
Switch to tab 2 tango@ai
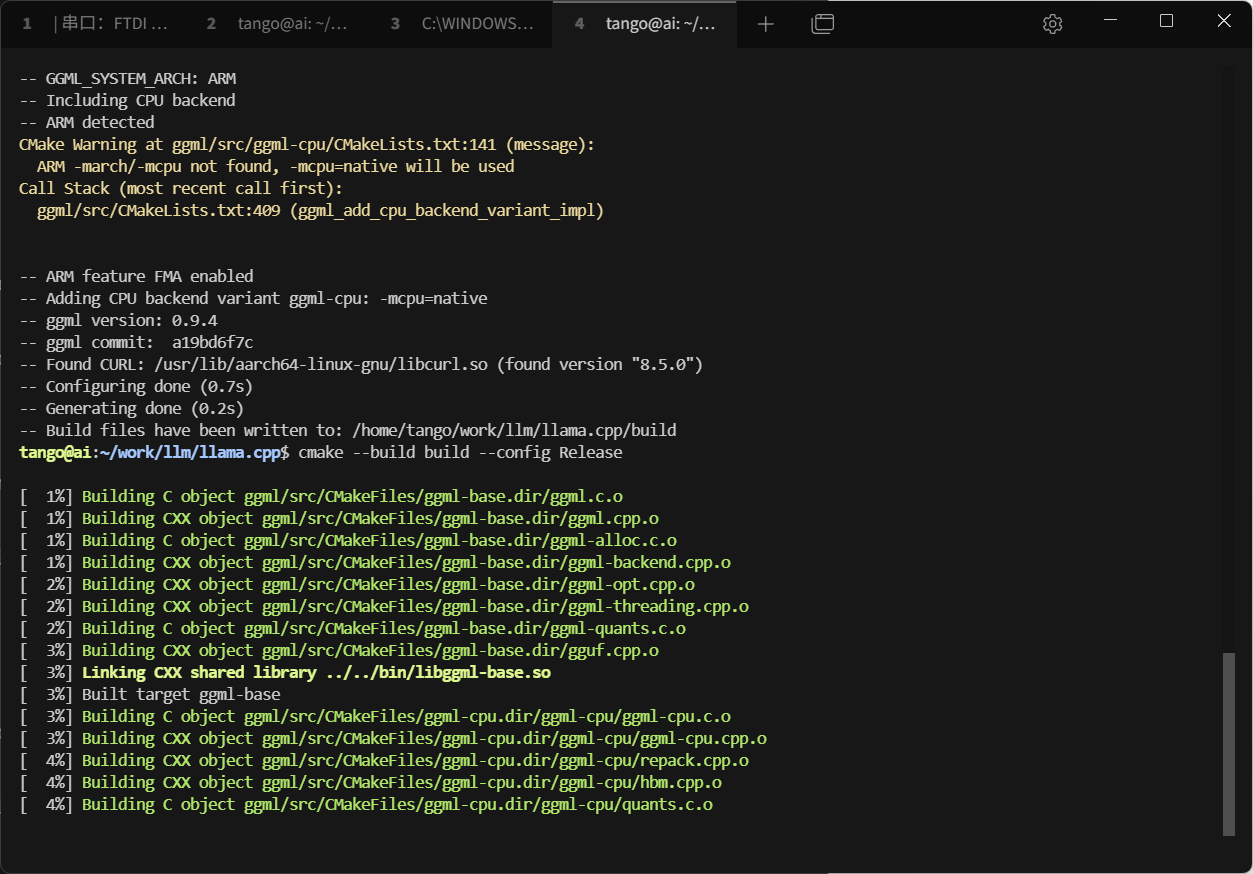click(x=278, y=24)
